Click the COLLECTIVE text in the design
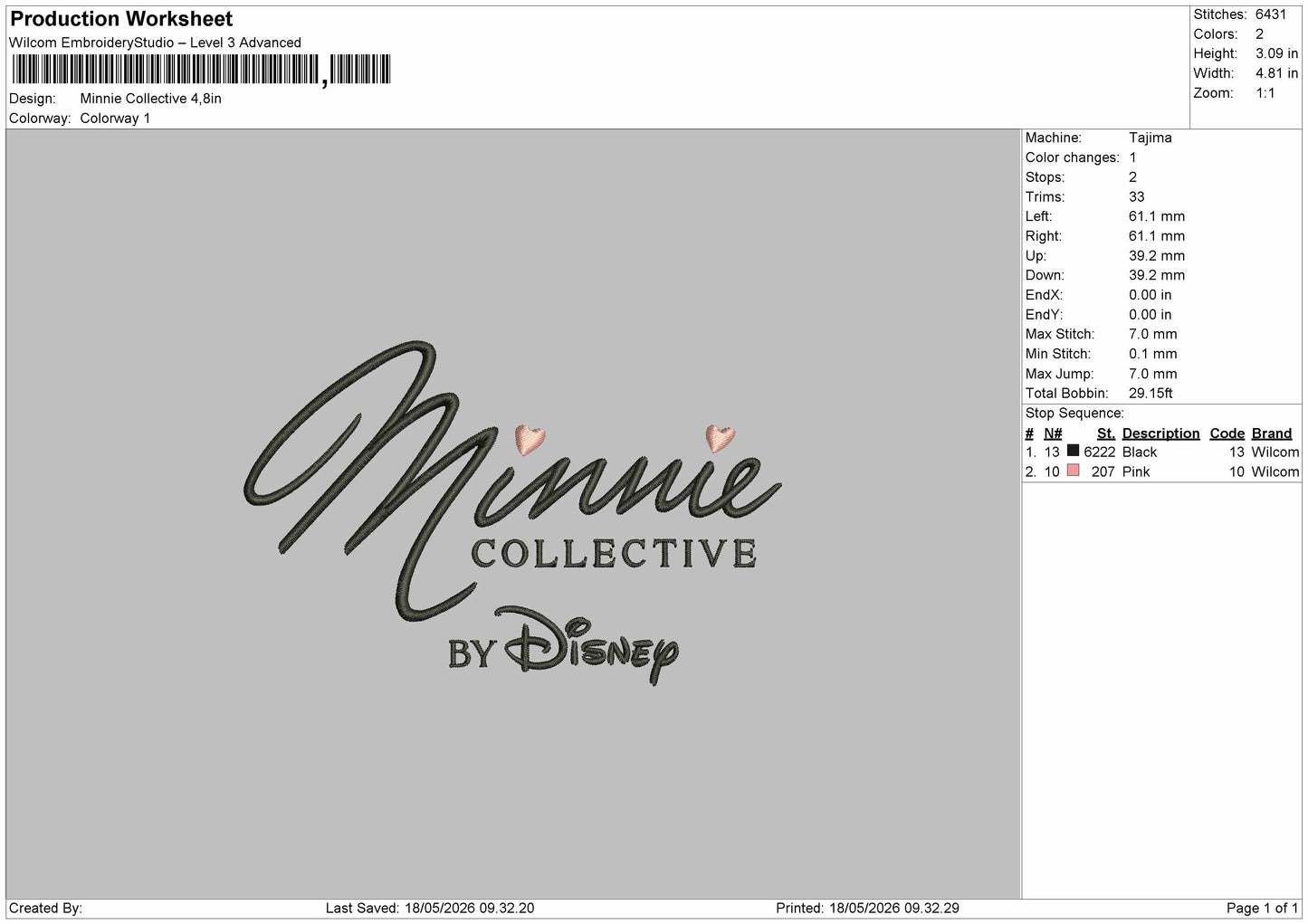Screen dimensions: 1308x924 [x=614, y=554]
